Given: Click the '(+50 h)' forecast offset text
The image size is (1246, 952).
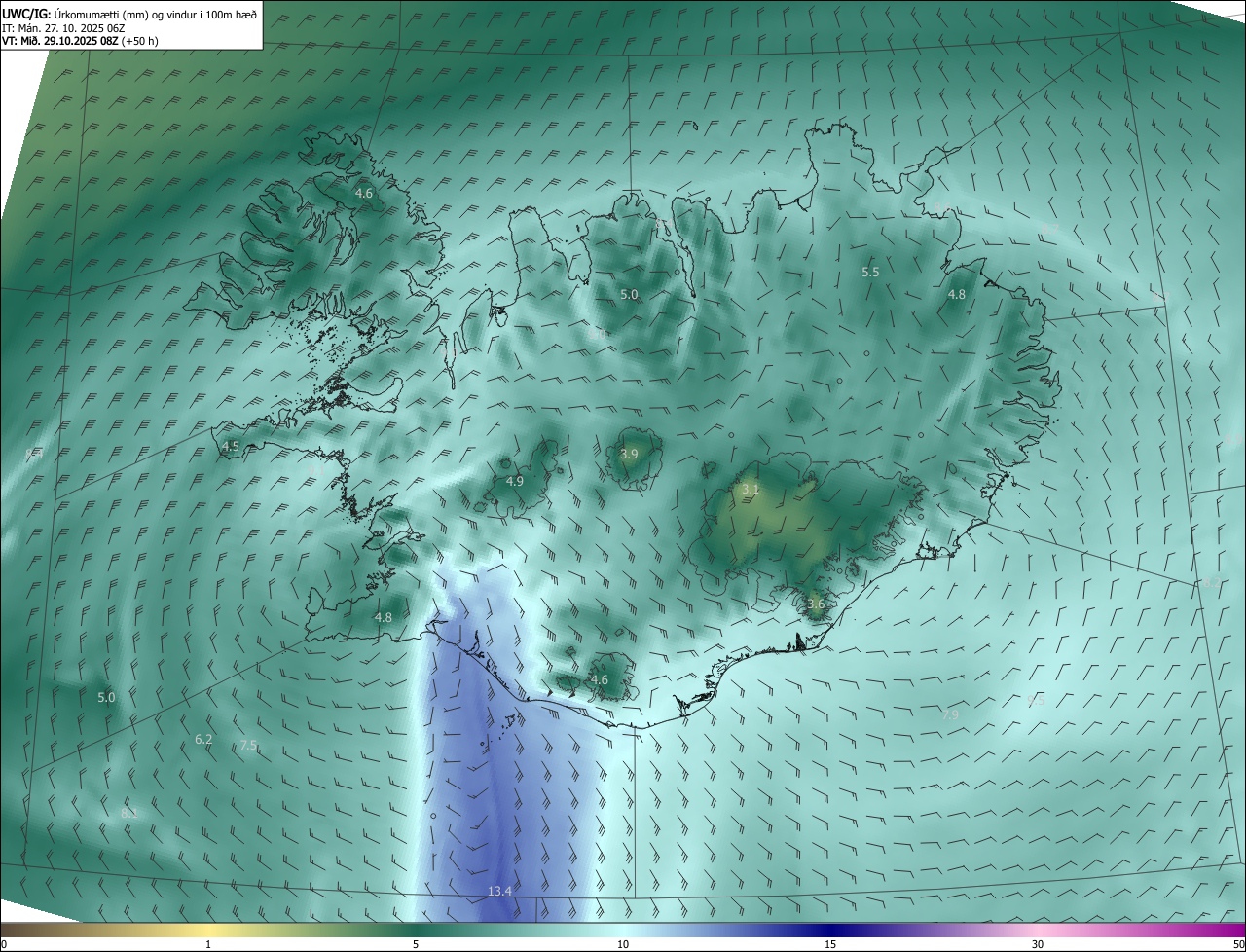Looking at the screenshot, I should click(140, 41).
